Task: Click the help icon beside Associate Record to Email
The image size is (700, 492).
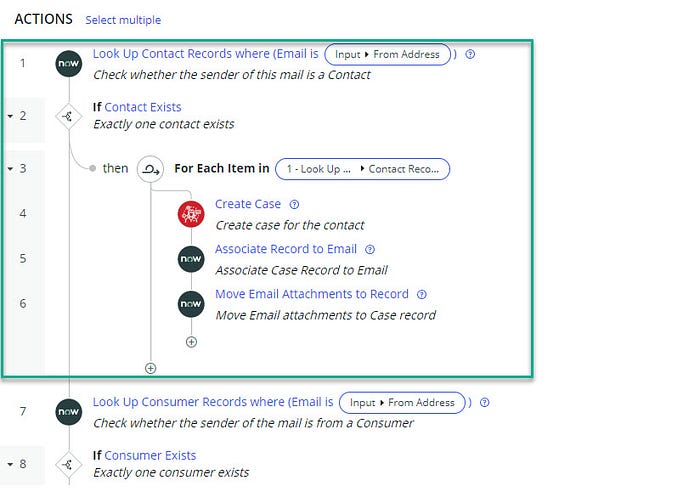Action: point(370,250)
